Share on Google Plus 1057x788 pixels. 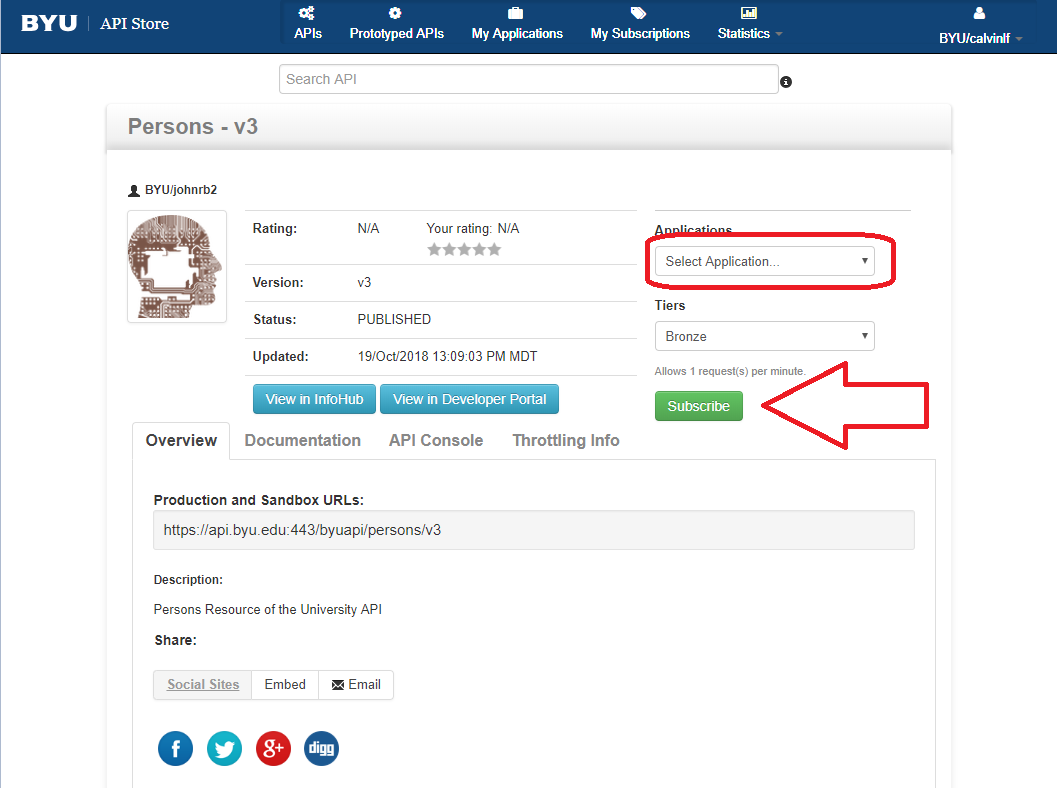click(273, 748)
